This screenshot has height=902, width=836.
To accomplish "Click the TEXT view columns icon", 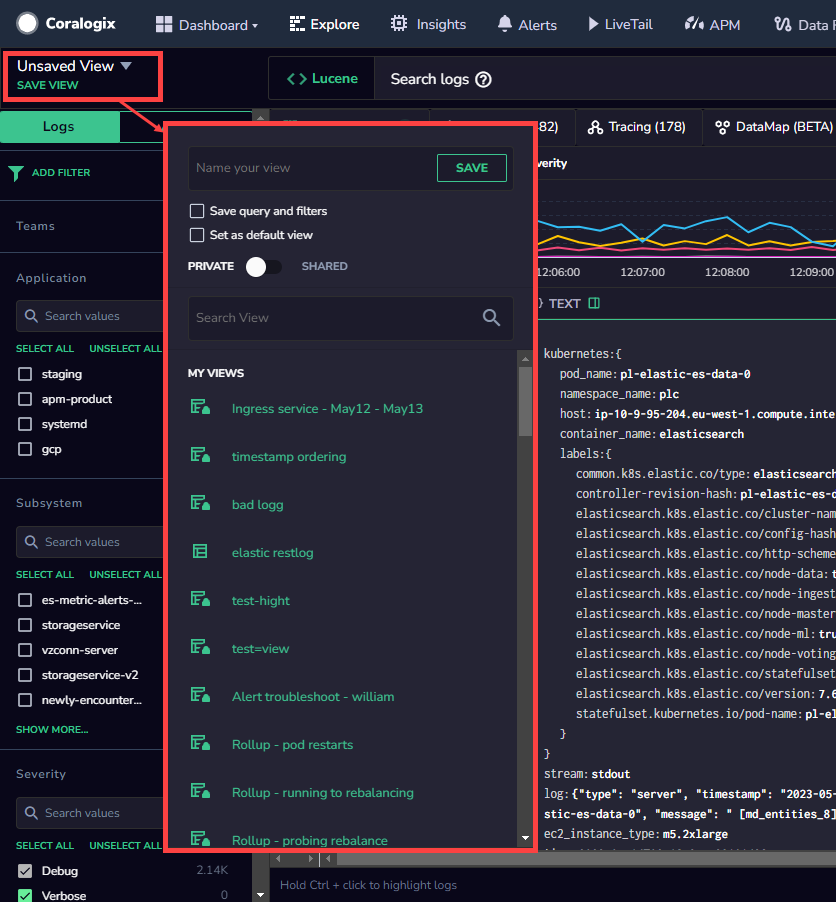I will tap(594, 303).
